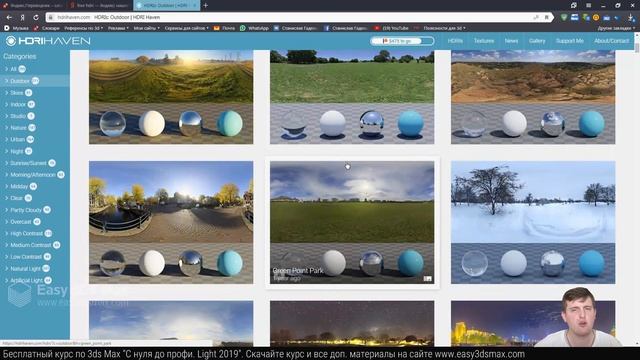The height and width of the screenshot is (360, 640).
Task: Expand the Мои сайты bookmark folder
Action: pyautogui.click(x=147, y=28)
